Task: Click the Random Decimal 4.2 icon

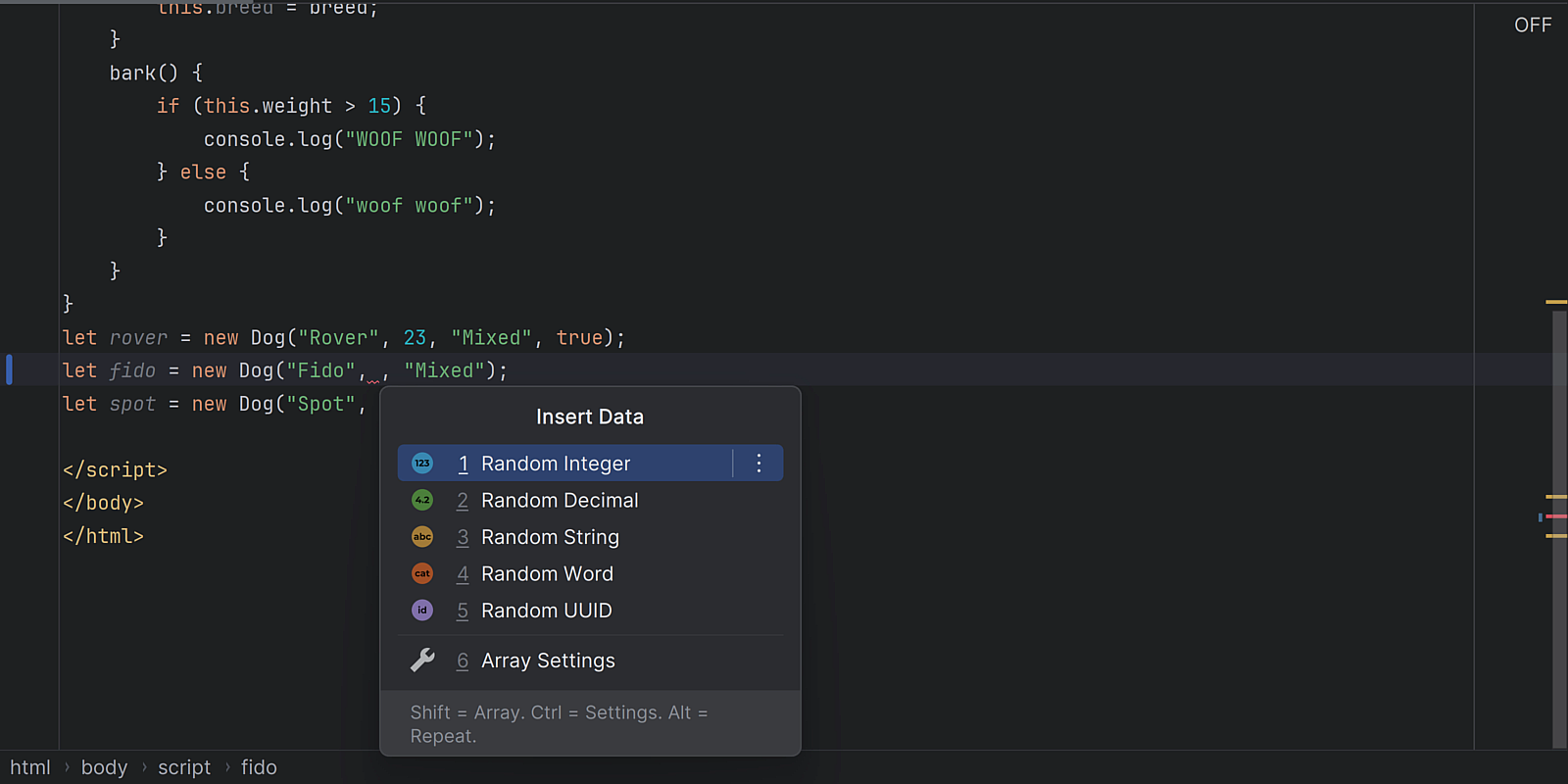Action: coord(422,500)
